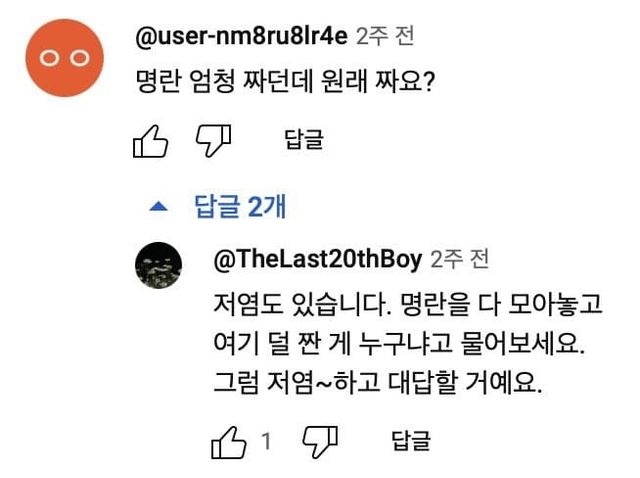Toggle the 답글 2개 replies label
This screenshot has height=478, width=640.
[240, 207]
